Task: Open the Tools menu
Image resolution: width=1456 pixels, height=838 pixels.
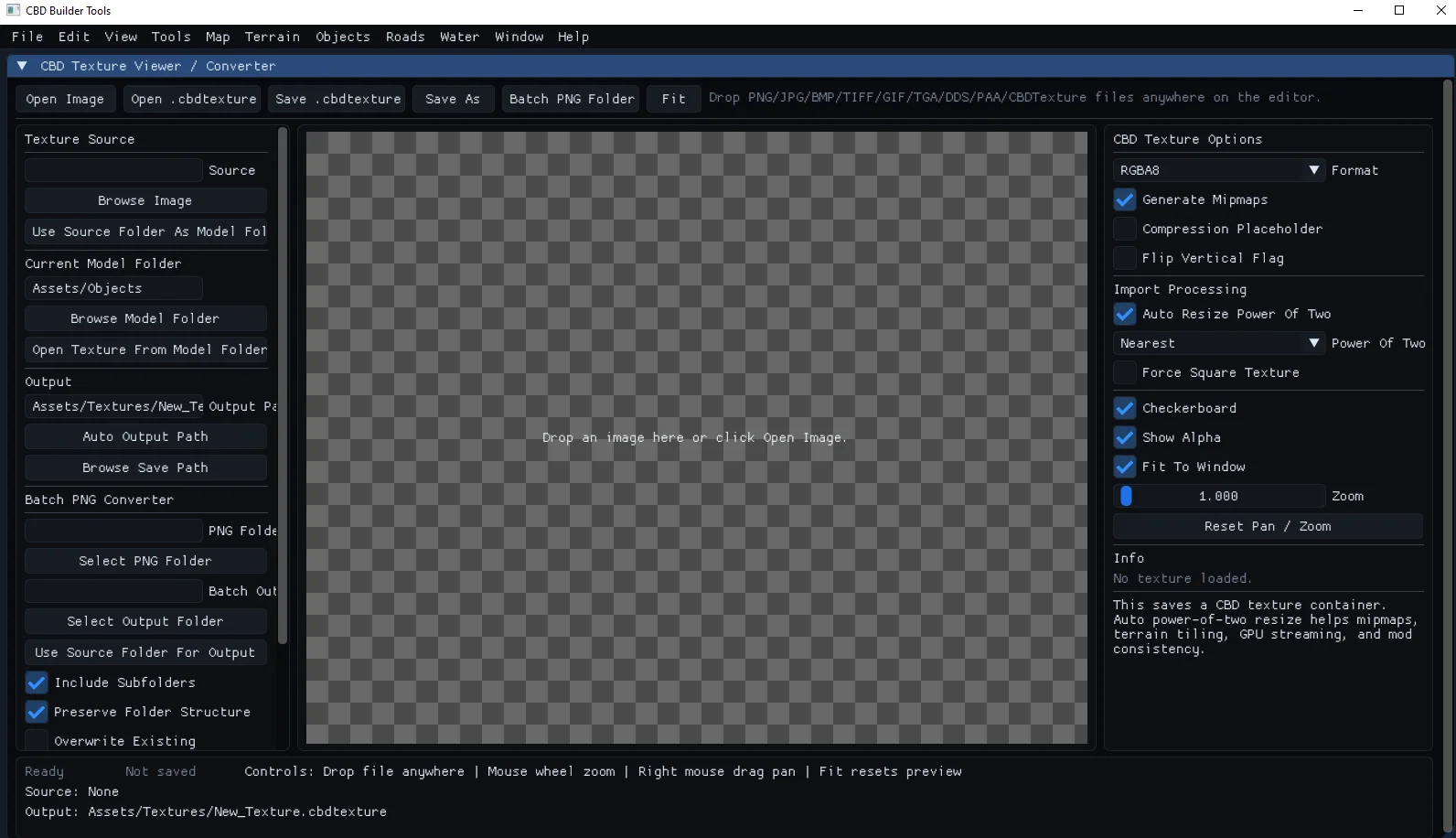Action: click(x=171, y=37)
